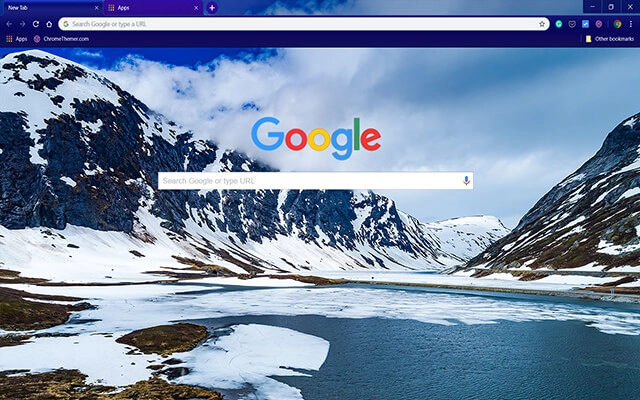Start voice search with the microphone
The width and height of the screenshot is (640, 400).
(465, 181)
